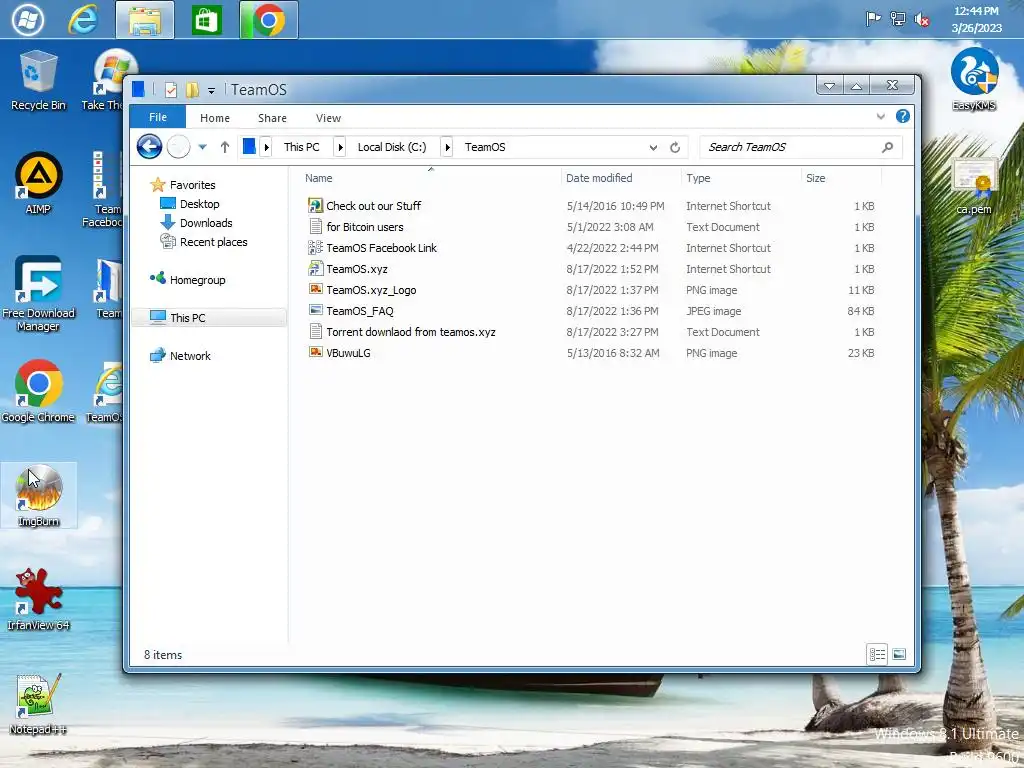Select the TeamOS.xyz_Logo PNG file
The image size is (1024, 768).
tap(371, 289)
